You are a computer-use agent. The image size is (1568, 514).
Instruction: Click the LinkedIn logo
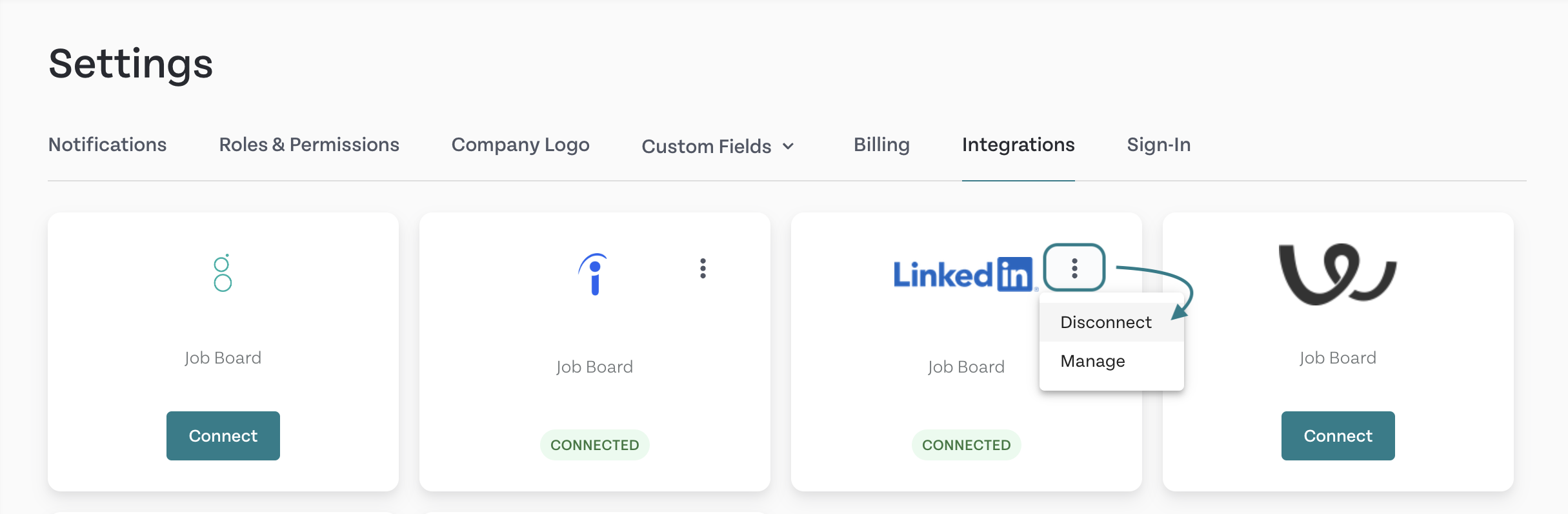point(964,274)
